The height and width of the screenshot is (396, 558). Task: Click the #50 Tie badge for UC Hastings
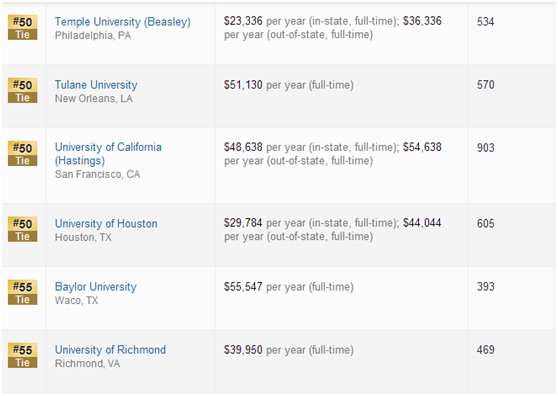pyautogui.click(x=22, y=153)
